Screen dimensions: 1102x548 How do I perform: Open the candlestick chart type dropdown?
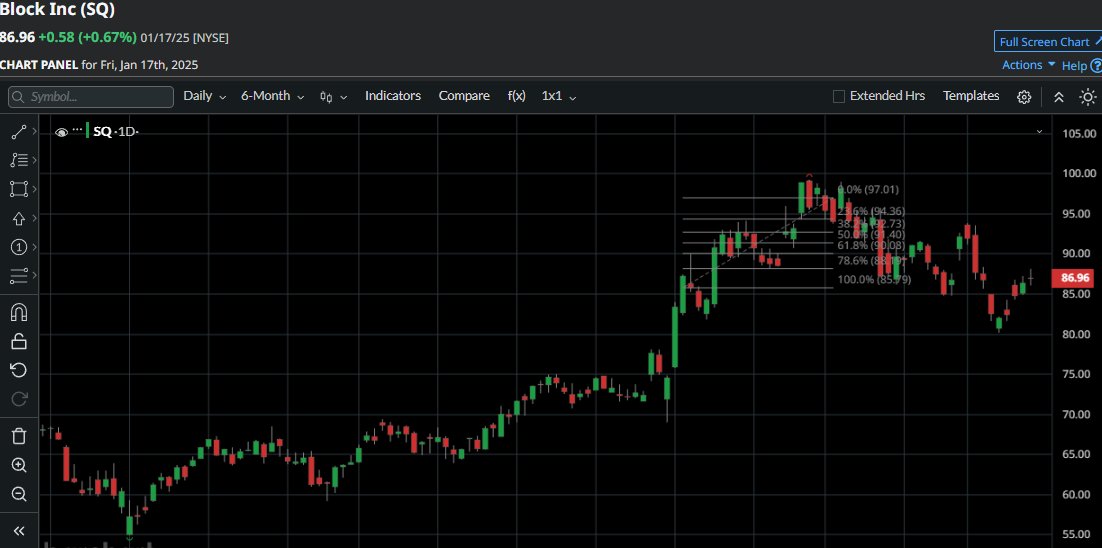click(334, 97)
